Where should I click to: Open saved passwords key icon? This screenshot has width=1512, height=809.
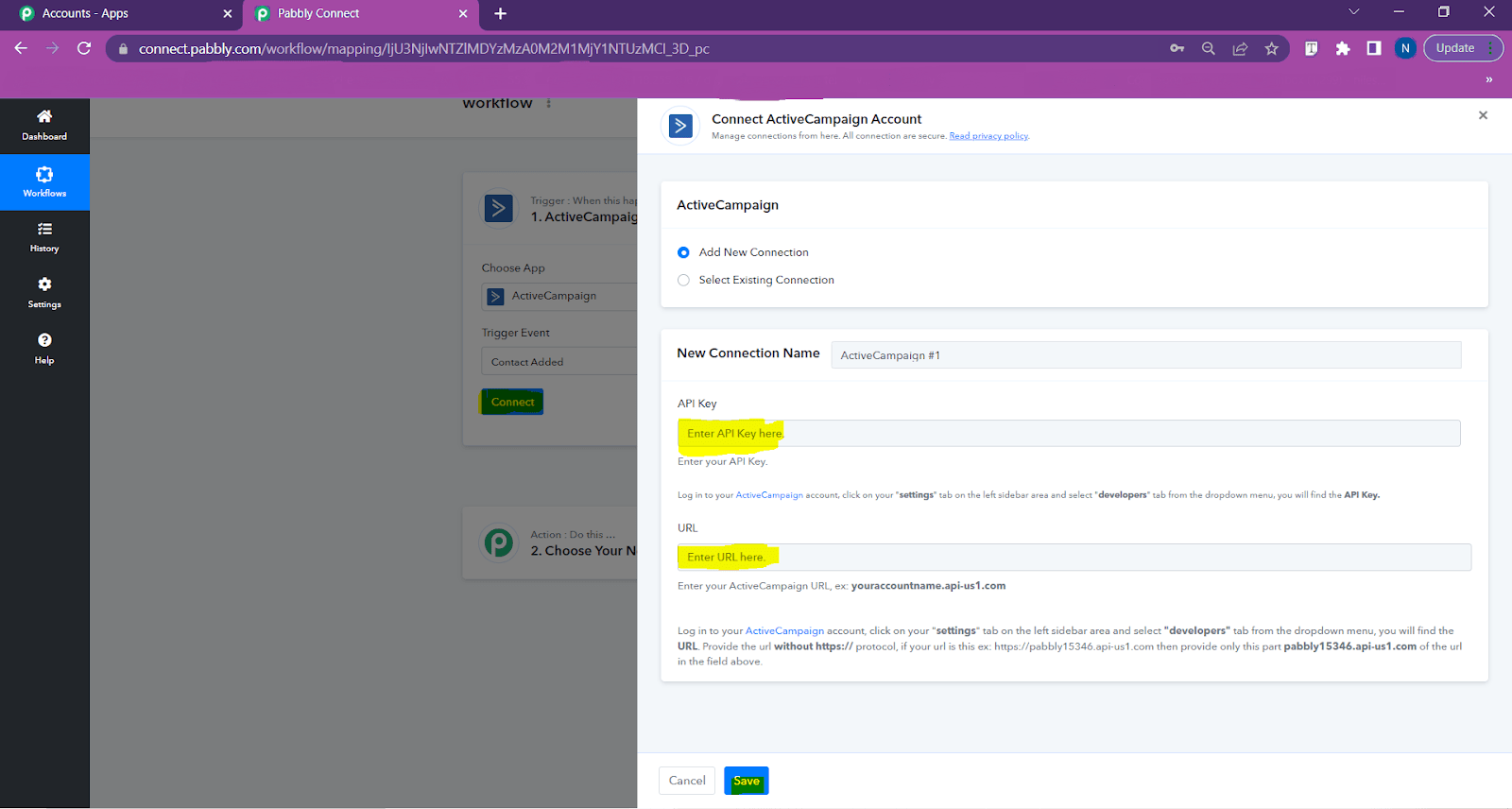click(1177, 48)
